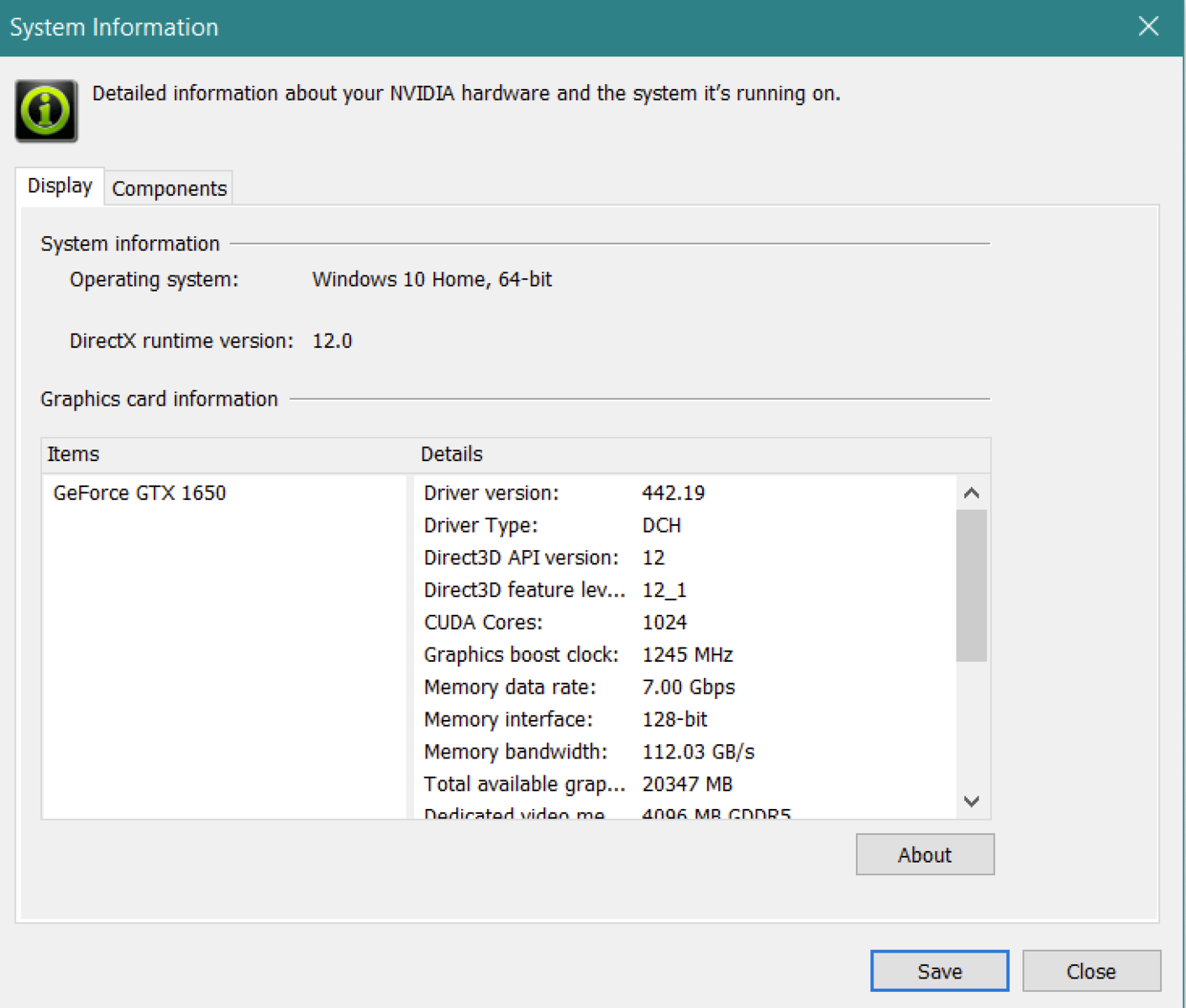Select the Graphics boost clock row

[578, 655]
